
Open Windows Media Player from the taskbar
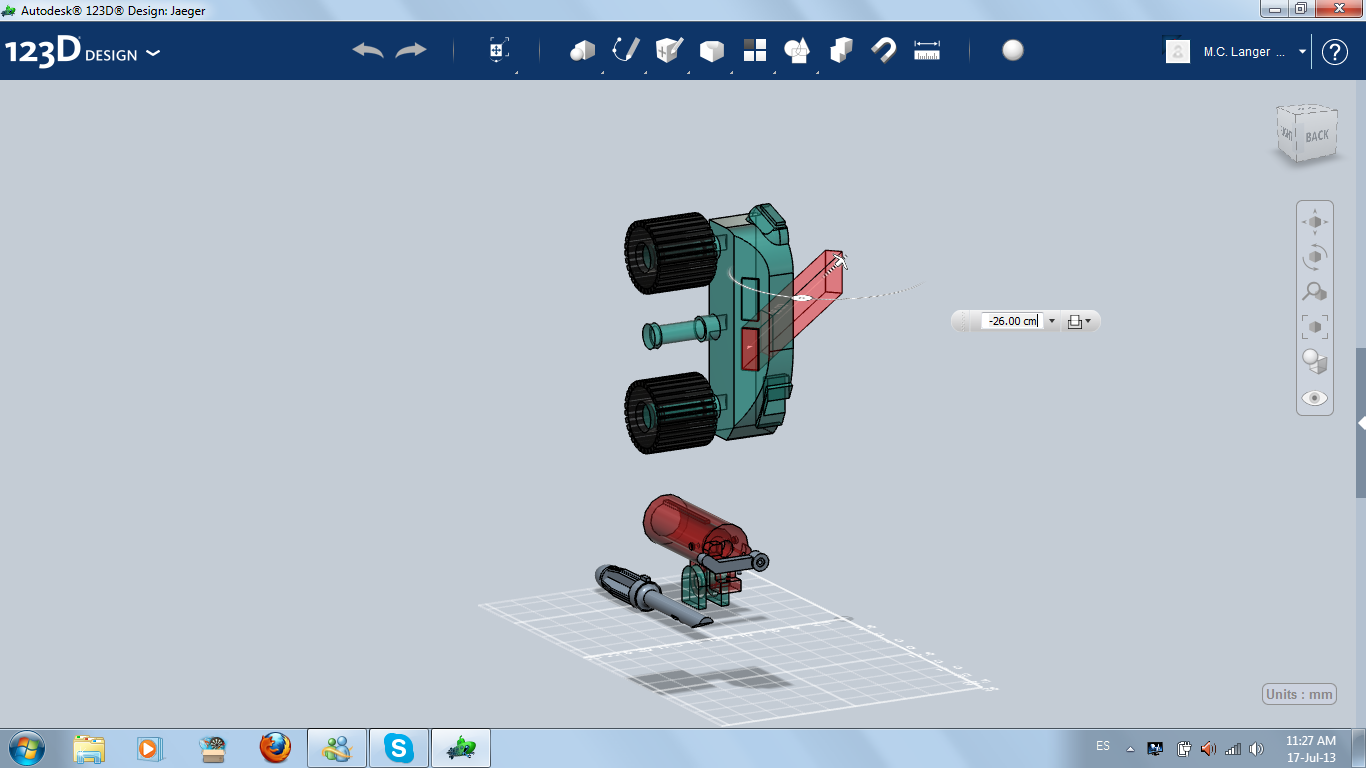[x=149, y=748]
